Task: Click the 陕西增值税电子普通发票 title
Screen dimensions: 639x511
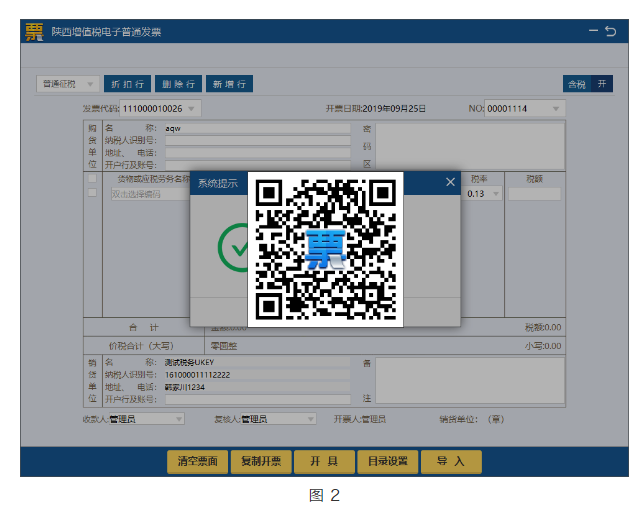Action: [106, 32]
